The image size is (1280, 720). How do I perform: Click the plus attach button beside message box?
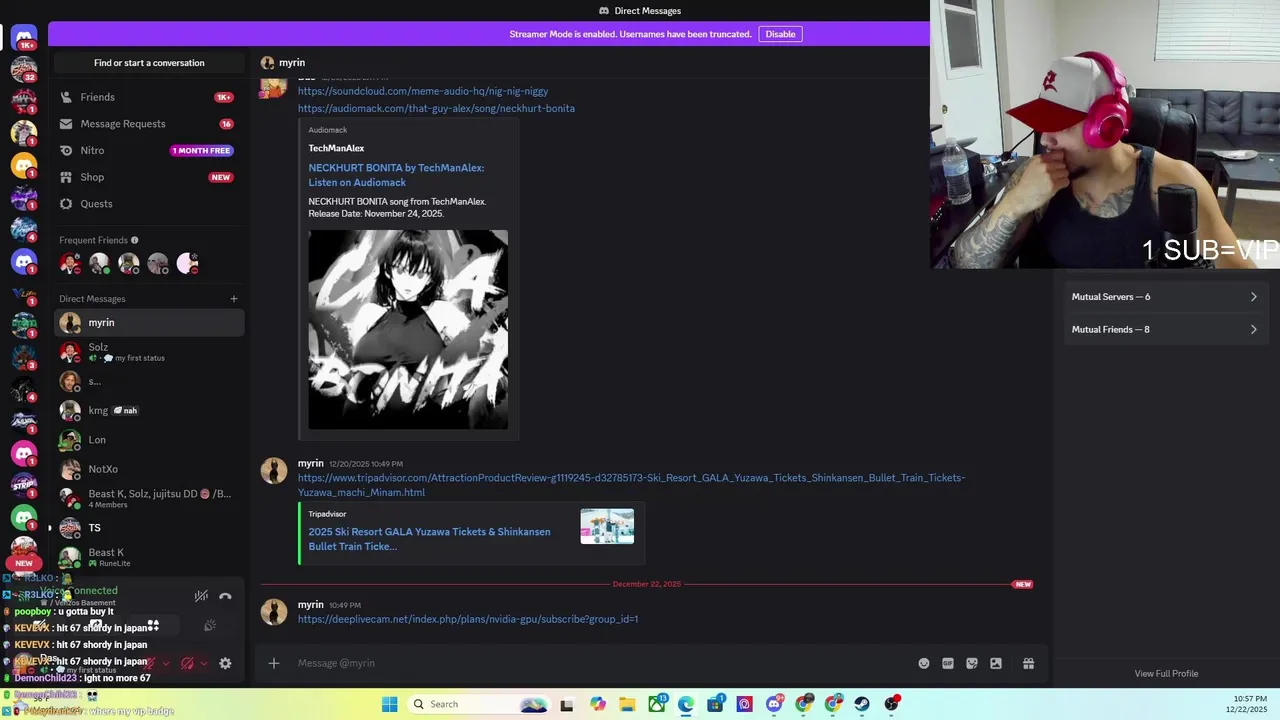(273, 663)
